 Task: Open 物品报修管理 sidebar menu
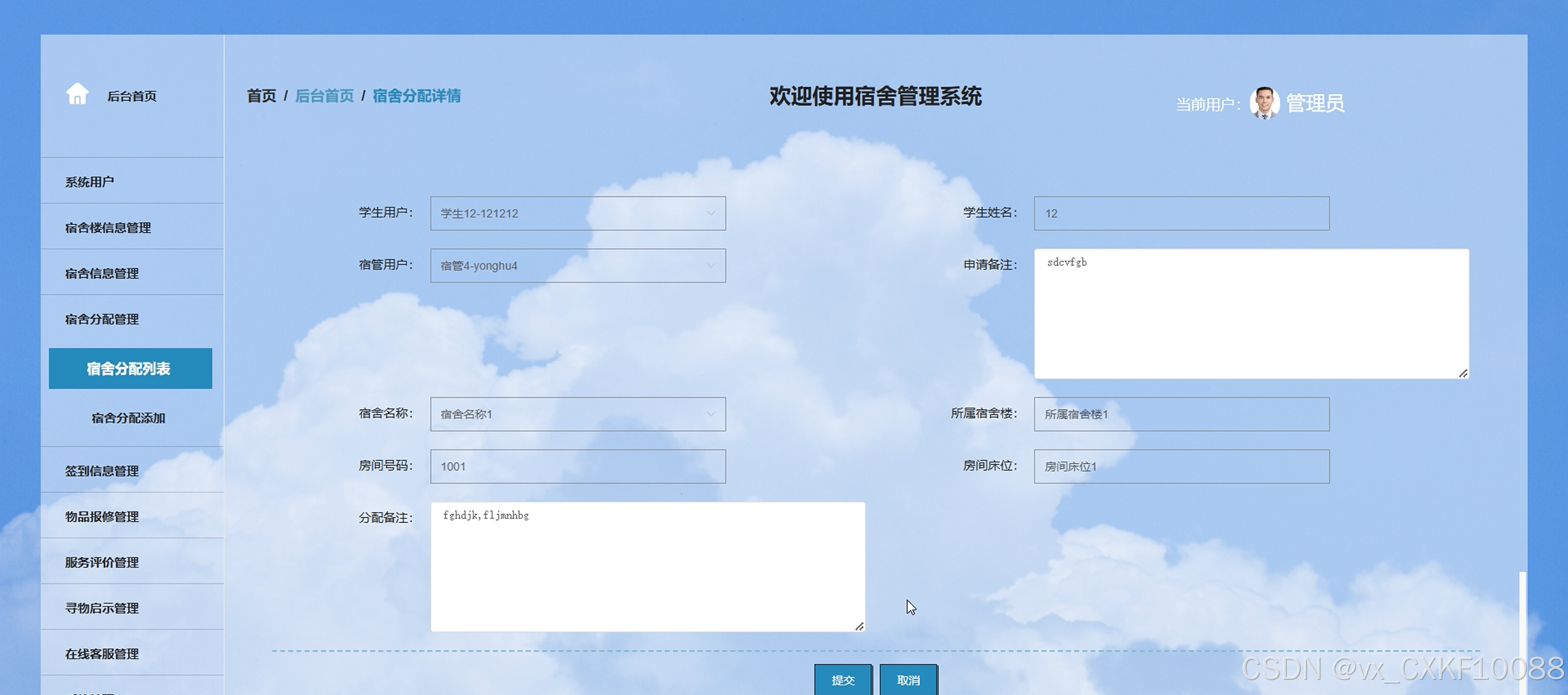[102, 517]
